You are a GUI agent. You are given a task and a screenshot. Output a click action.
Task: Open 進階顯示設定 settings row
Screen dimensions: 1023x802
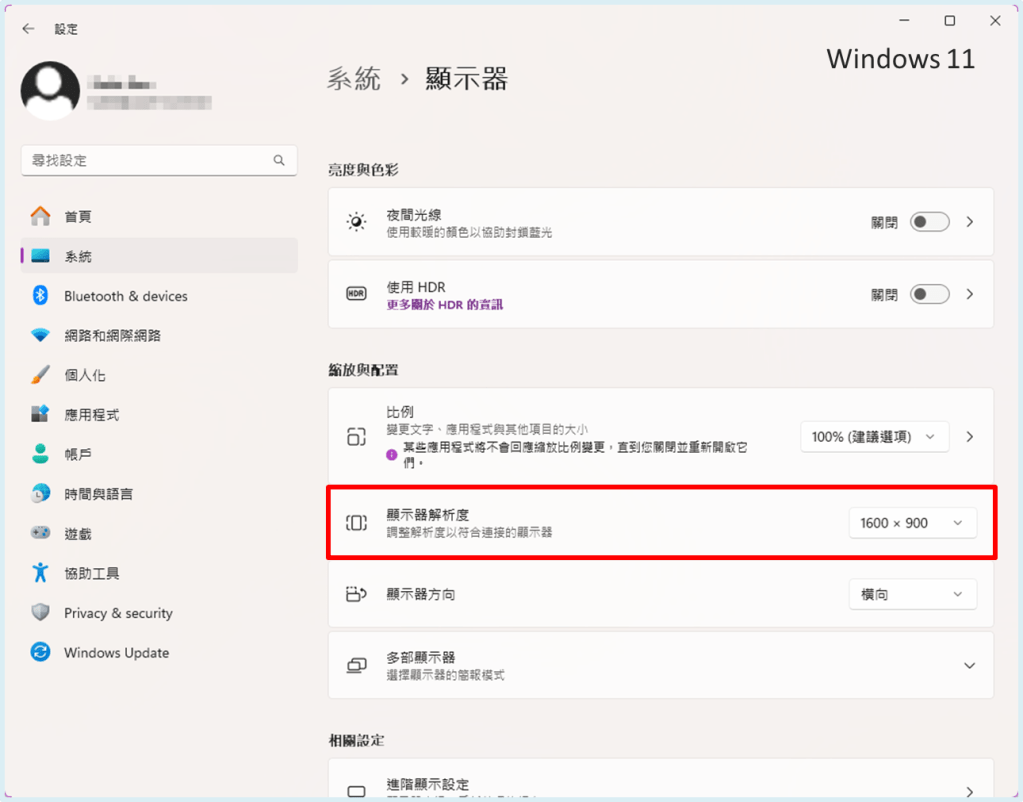[x=660, y=786]
